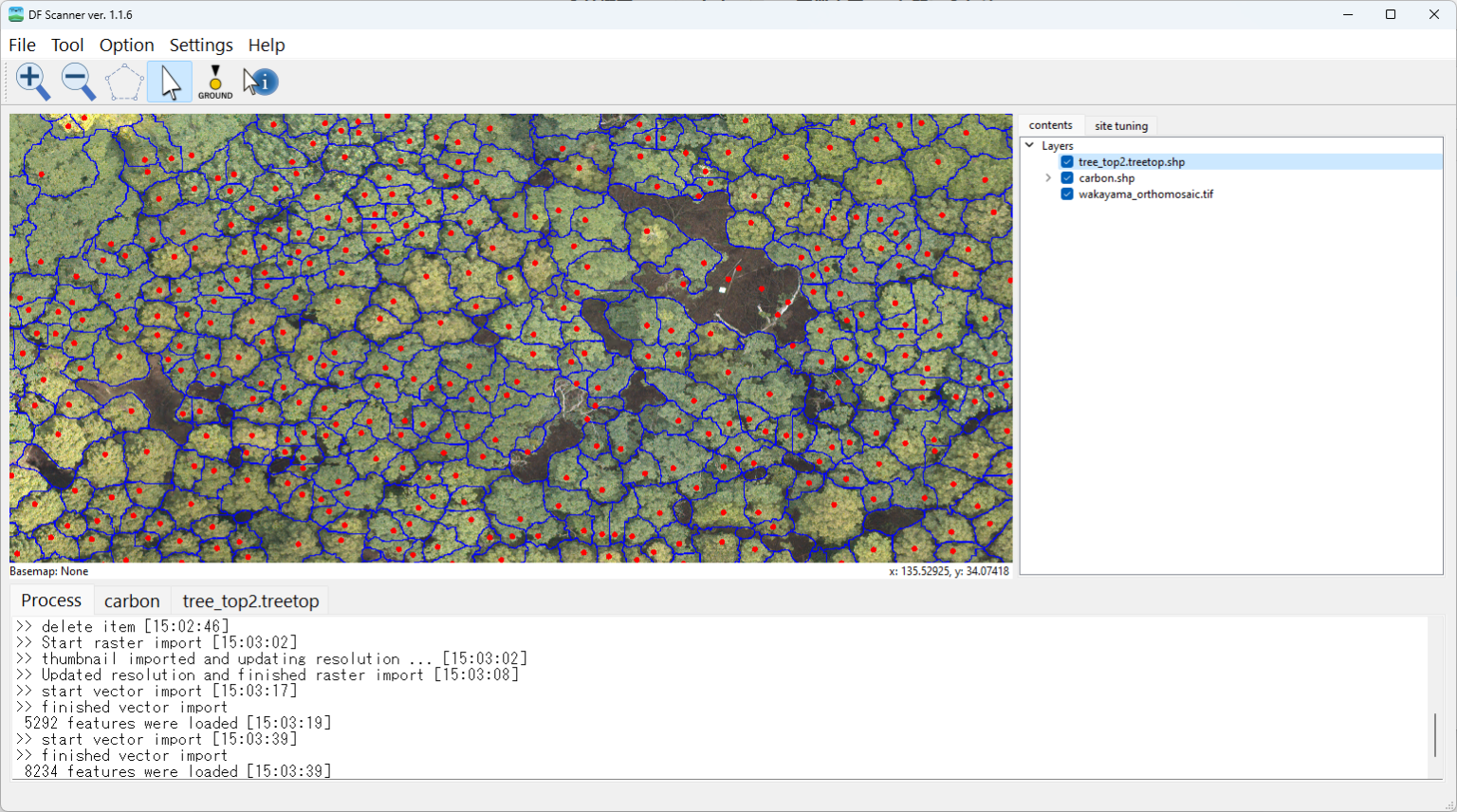Select the carbon.shp layer entry
This screenshot has height=812, width=1457.
tap(1106, 177)
